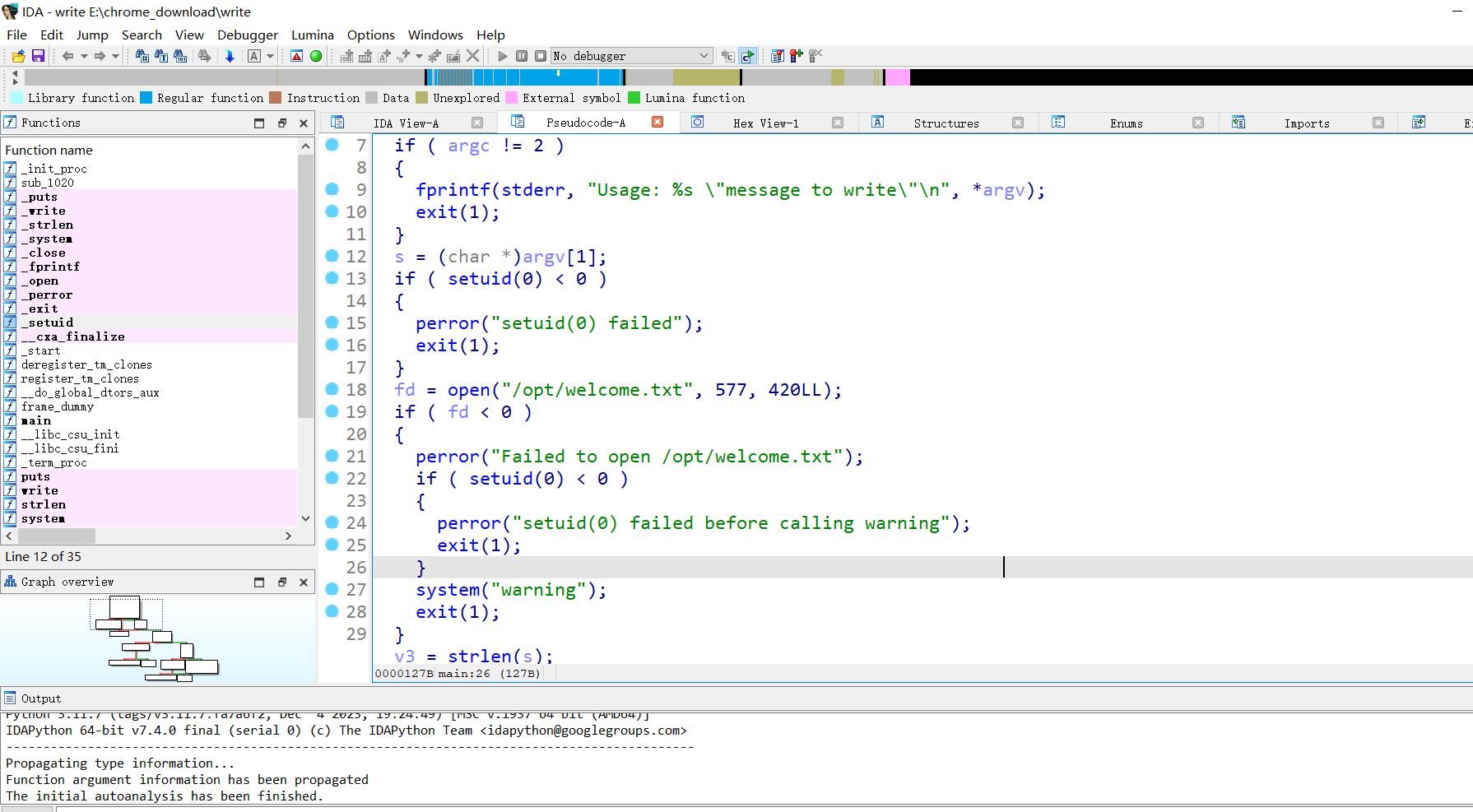Switch to the Hex View-1 tab
Viewport: 1473px width, 812px height.
coord(765,123)
